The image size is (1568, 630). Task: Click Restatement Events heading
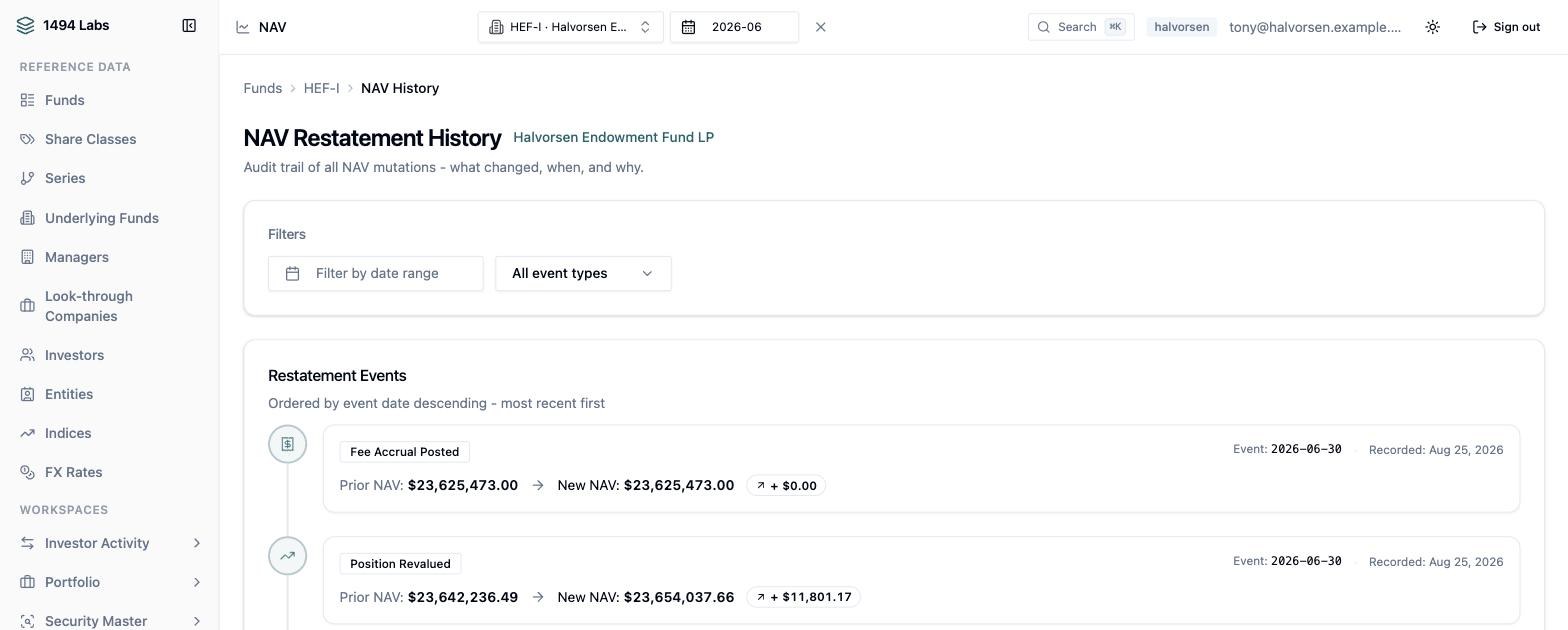(x=337, y=376)
